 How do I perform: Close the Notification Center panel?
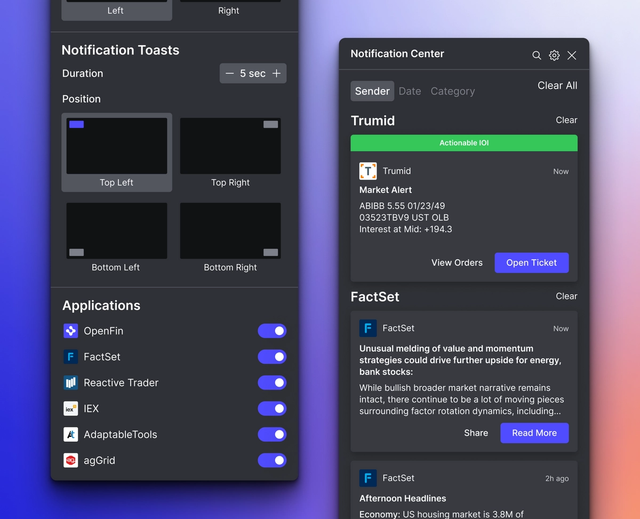coord(571,55)
